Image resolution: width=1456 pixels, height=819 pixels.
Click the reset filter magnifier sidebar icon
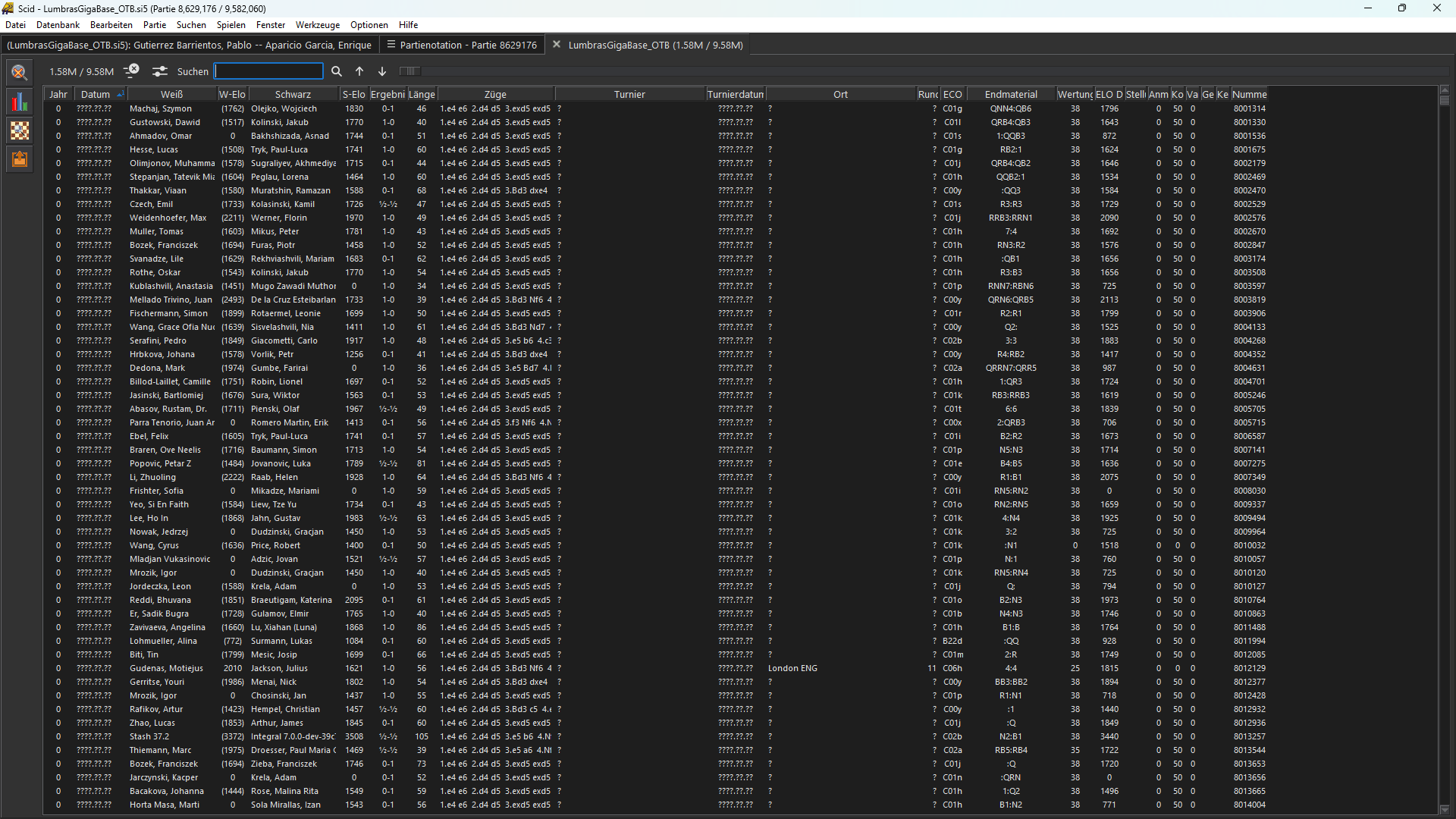coord(20,73)
